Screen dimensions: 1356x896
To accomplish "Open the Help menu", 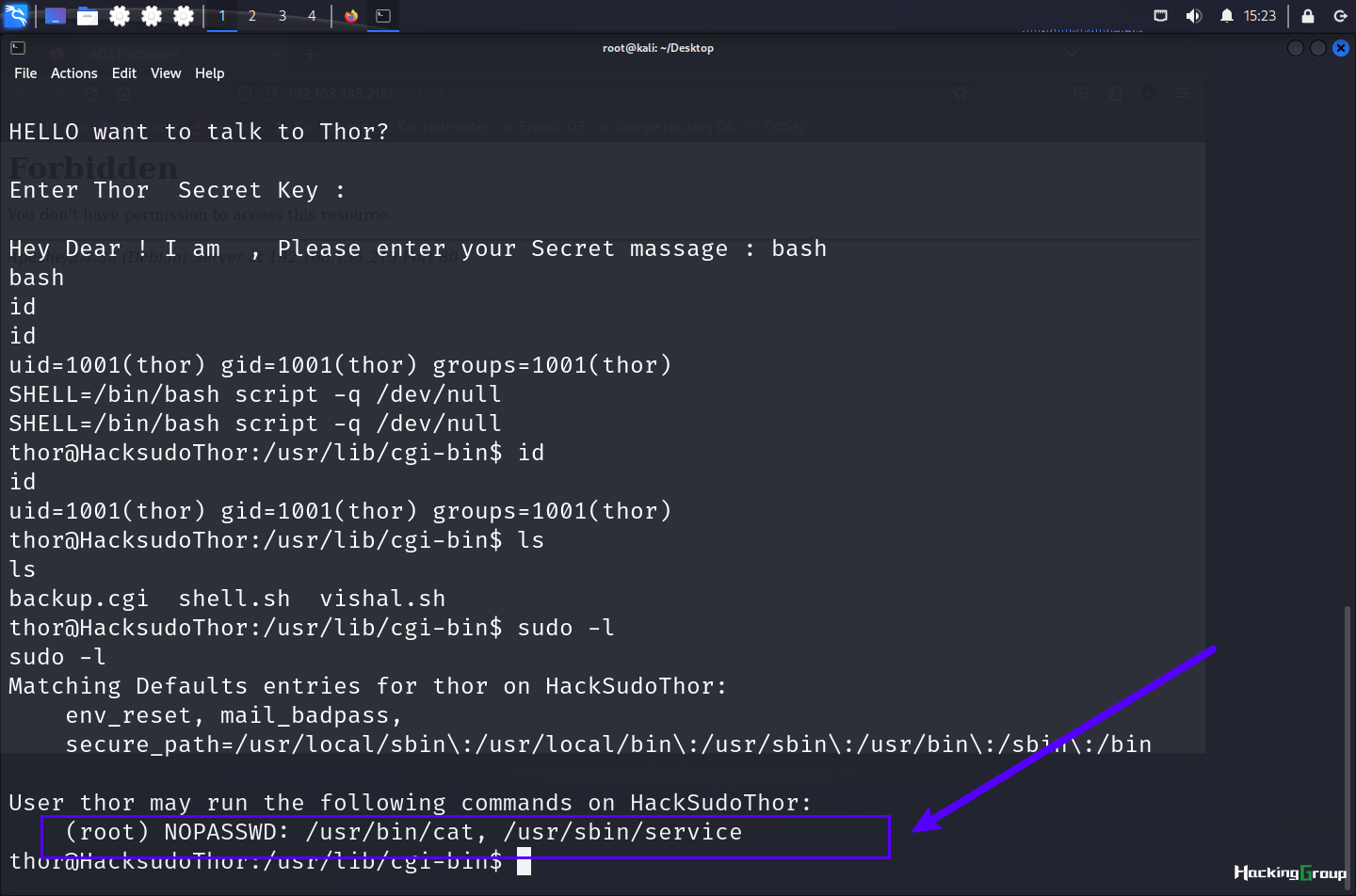I will click(x=209, y=73).
